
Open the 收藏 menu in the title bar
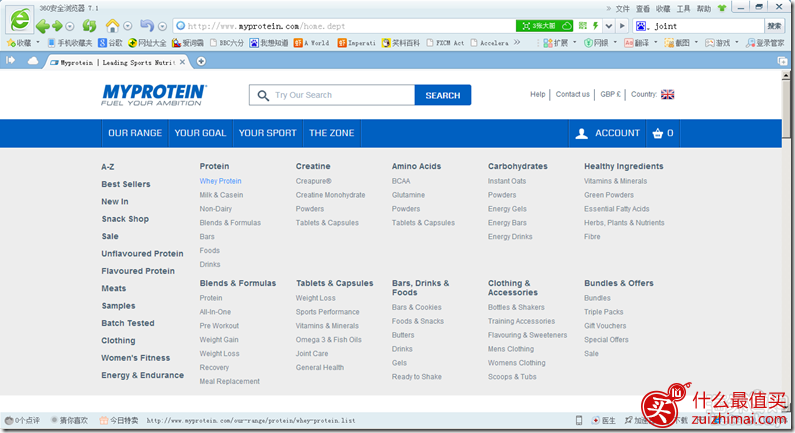(663, 9)
